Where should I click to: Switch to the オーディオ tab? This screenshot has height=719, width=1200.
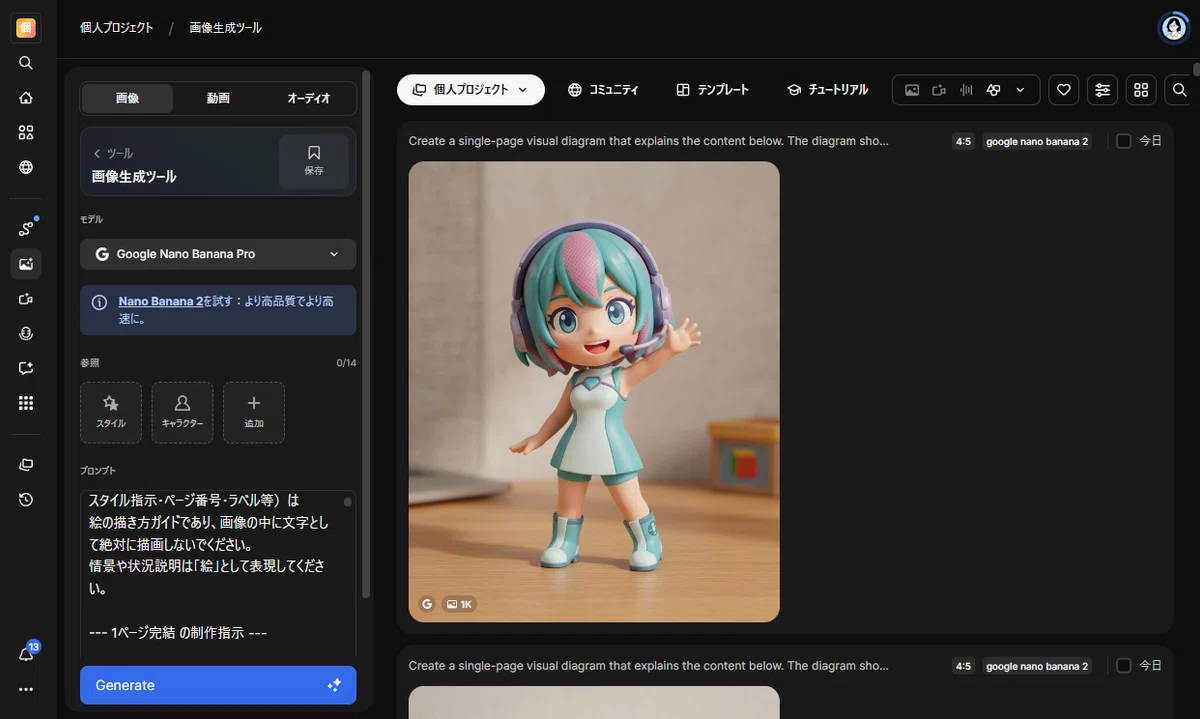coord(309,98)
